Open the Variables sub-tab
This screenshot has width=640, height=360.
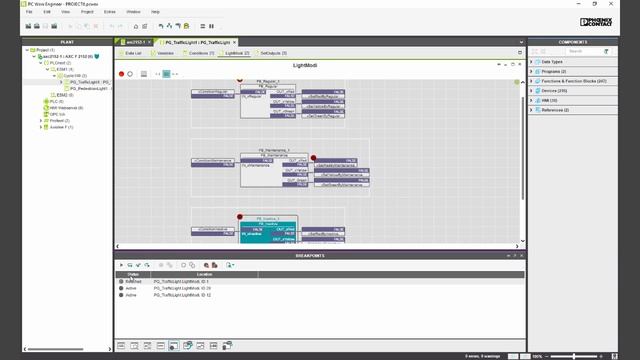click(162, 53)
